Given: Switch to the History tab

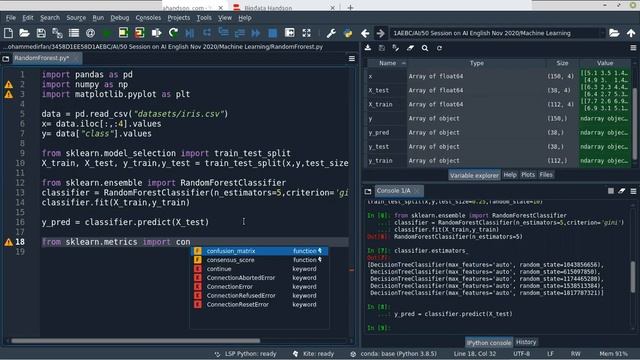Looking at the screenshot, I should [526, 342].
